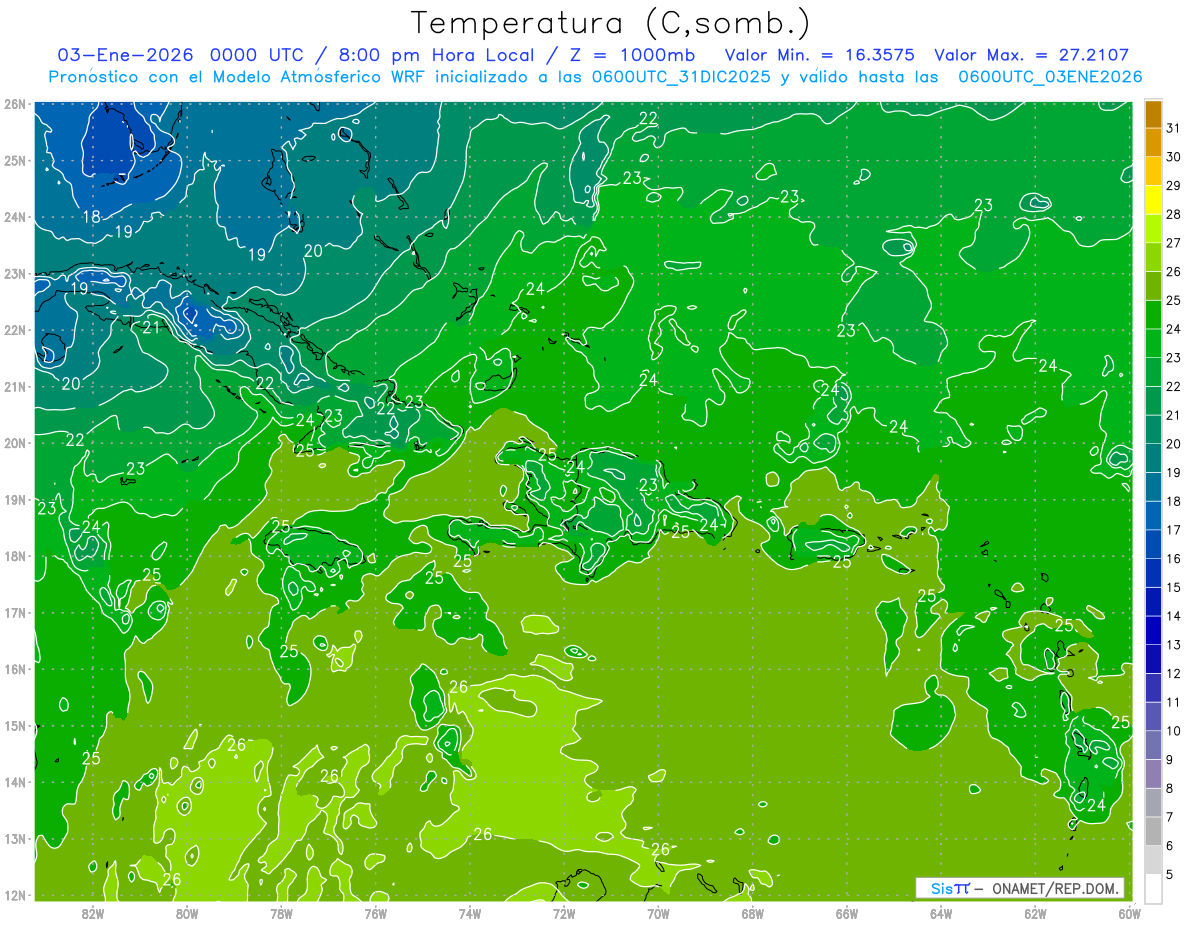Pick the legend swatch between 25 and 26
This screenshot has height=927, width=1200.
point(1153,286)
